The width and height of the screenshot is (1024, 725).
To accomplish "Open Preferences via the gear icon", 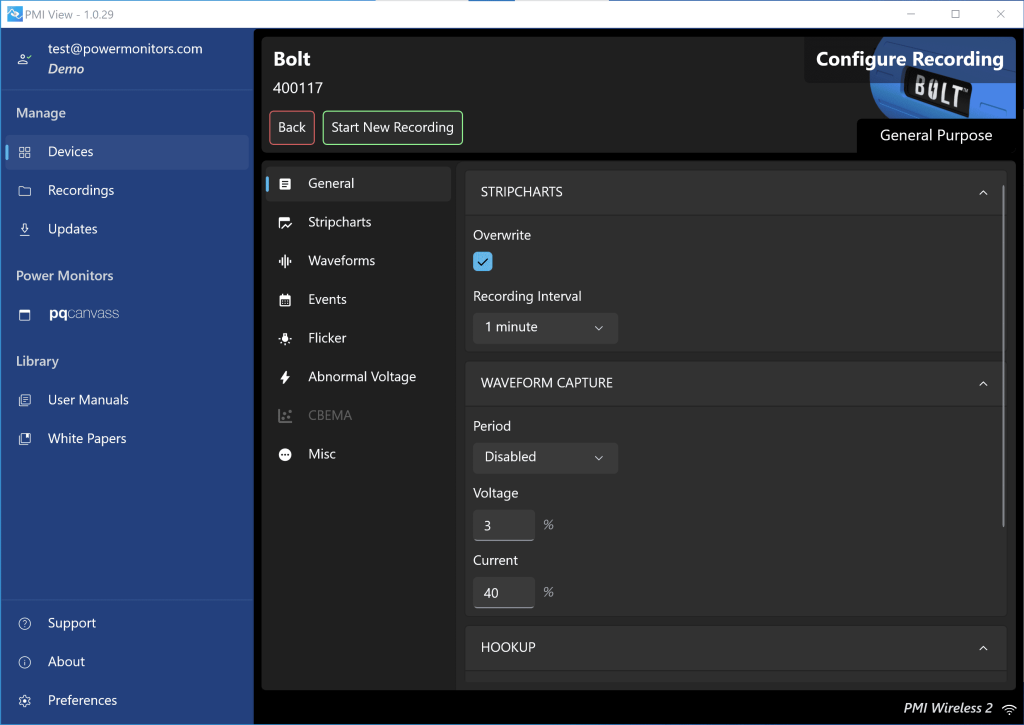I will tap(22, 700).
